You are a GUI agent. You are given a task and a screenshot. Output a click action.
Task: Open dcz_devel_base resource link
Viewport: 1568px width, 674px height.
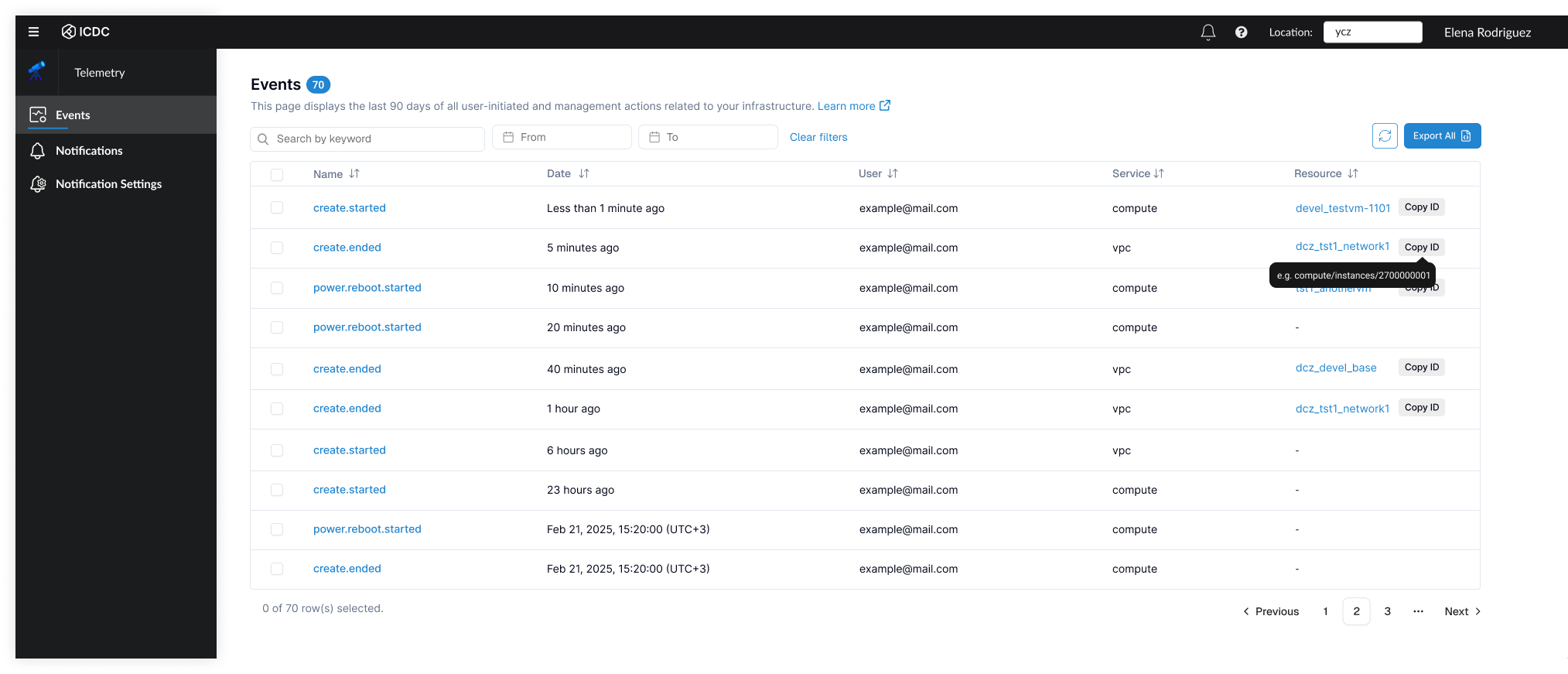[x=1336, y=368]
